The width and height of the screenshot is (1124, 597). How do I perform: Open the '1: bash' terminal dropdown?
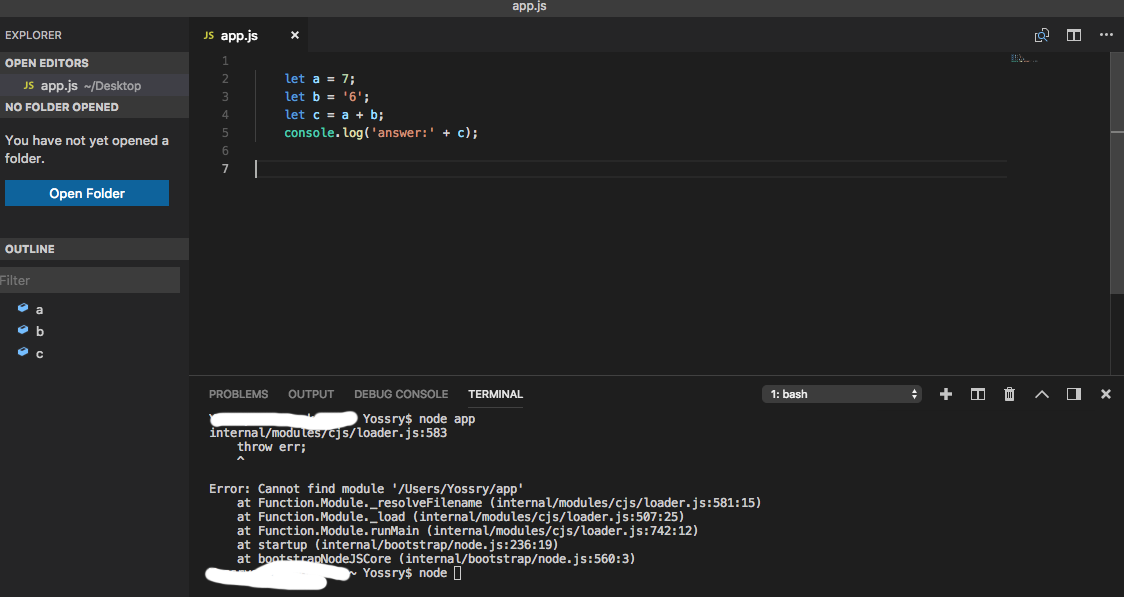tap(842, 394)
